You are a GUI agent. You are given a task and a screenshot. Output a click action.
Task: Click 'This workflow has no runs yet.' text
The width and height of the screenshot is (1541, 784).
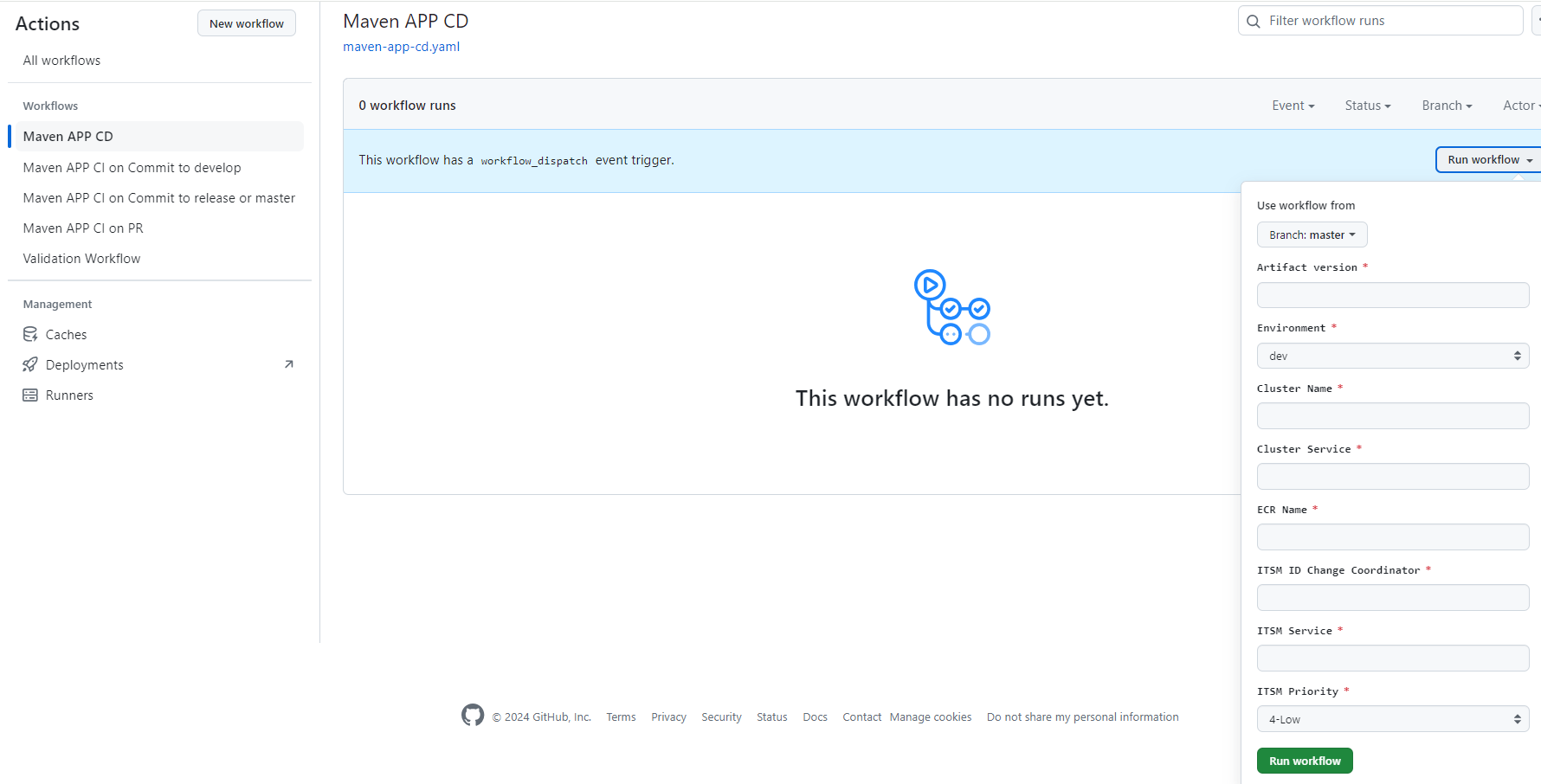click(x=952, y=398)
